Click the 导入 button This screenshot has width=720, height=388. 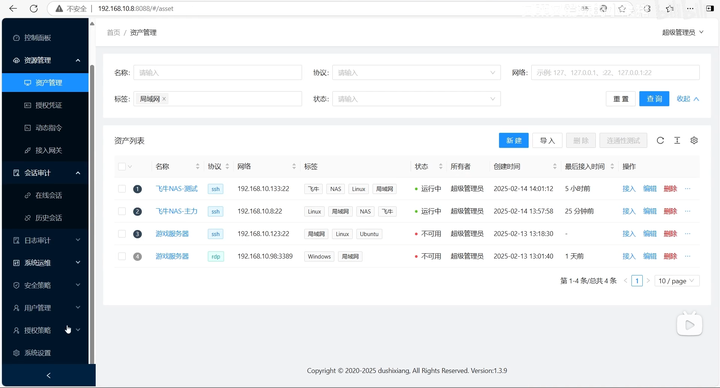pos(547,141)
